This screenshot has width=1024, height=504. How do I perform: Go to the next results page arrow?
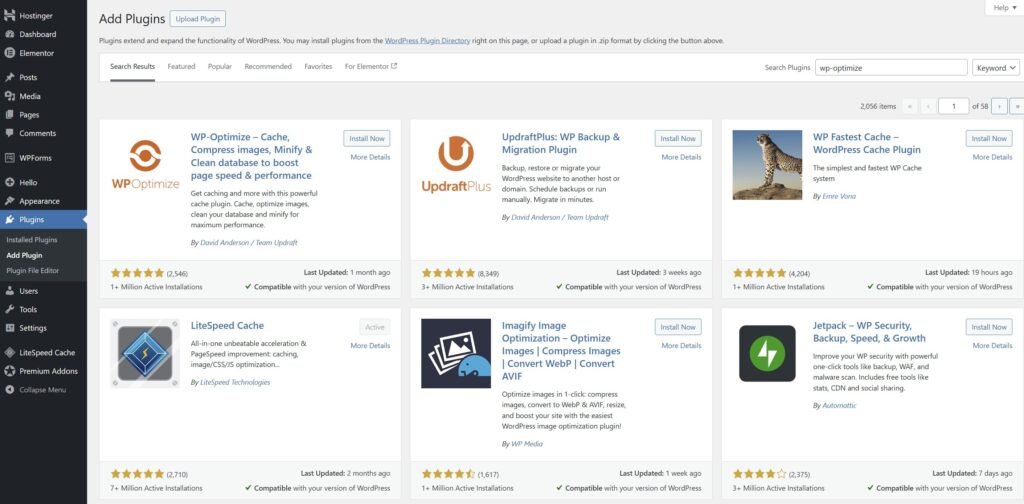[999, 106]
